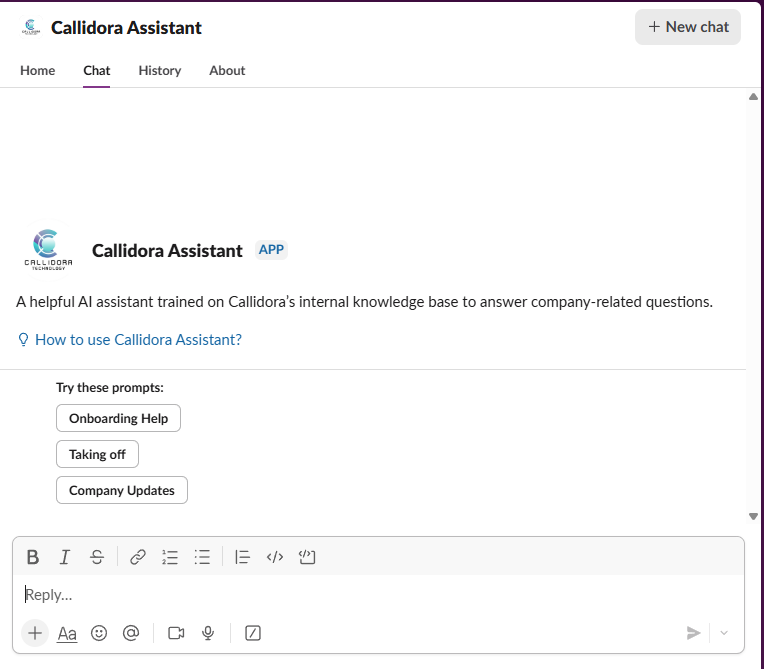This screenshot has width=764, height=669.
Task: Mention someone with the @ icon
Action: 131,633
